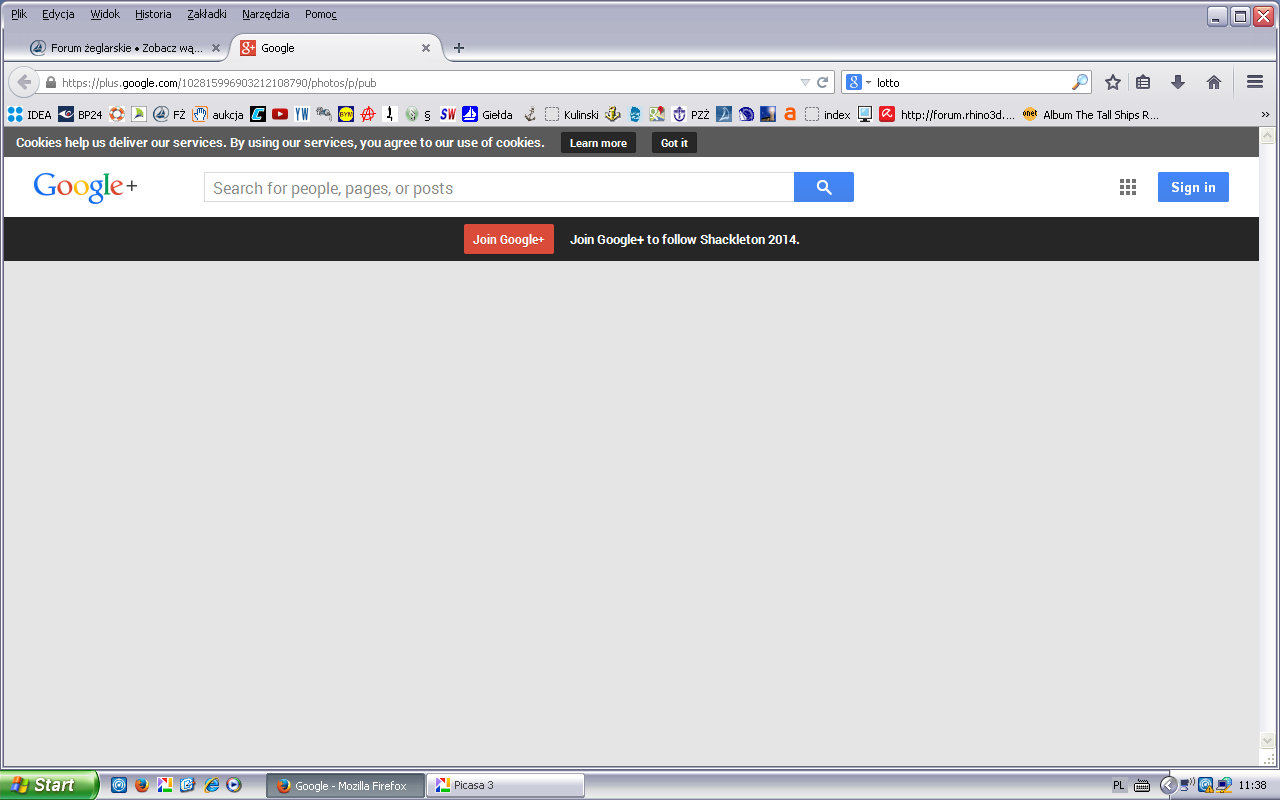Open the Plik menu
Screen dimensions: 1280x800
point(19,14)
